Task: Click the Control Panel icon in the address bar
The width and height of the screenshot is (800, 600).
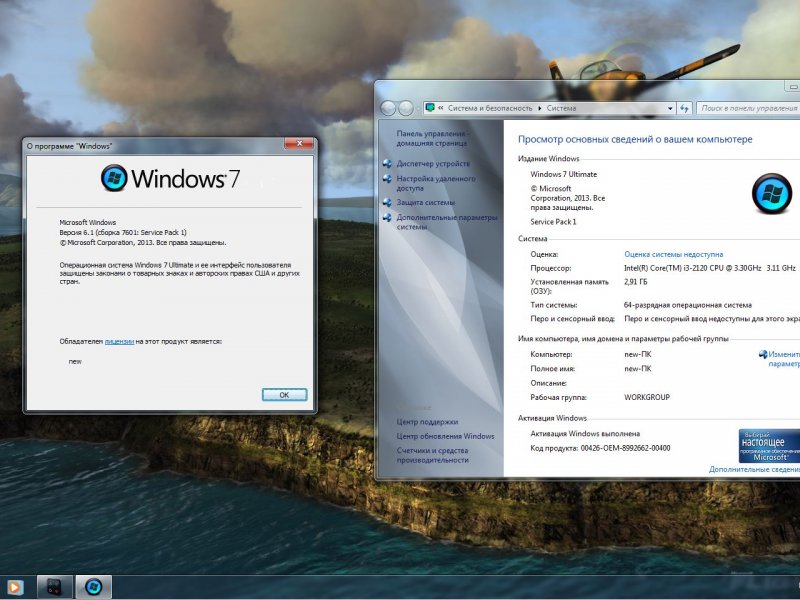Action: [430, 108]
